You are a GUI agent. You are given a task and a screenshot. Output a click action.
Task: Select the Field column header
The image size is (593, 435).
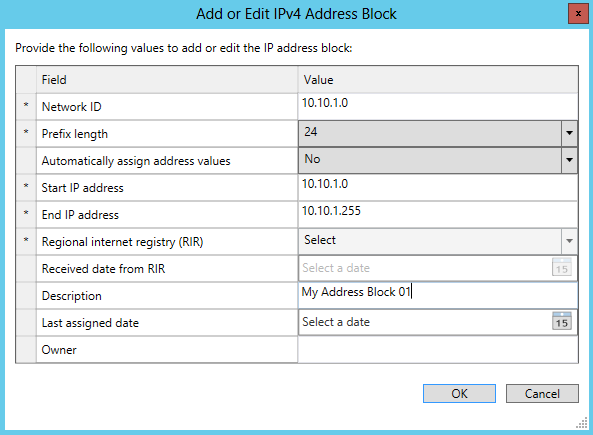point(167,79)
